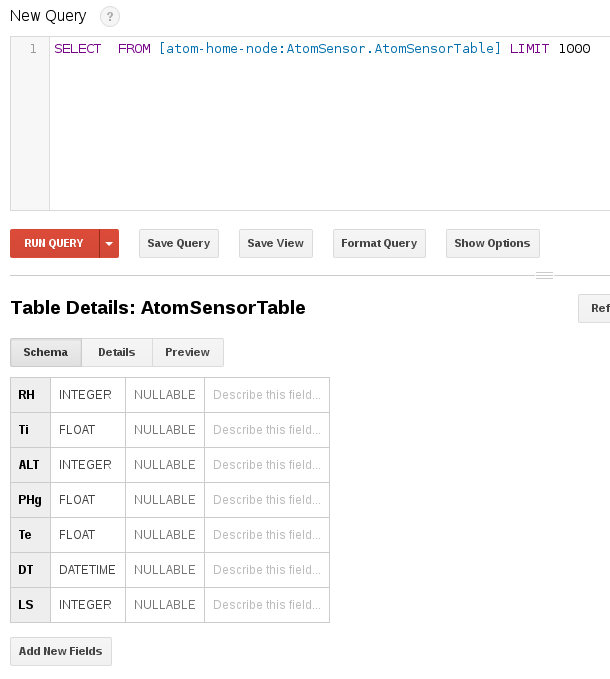Click the DT field description placeholder

click(x=266, y=570)
